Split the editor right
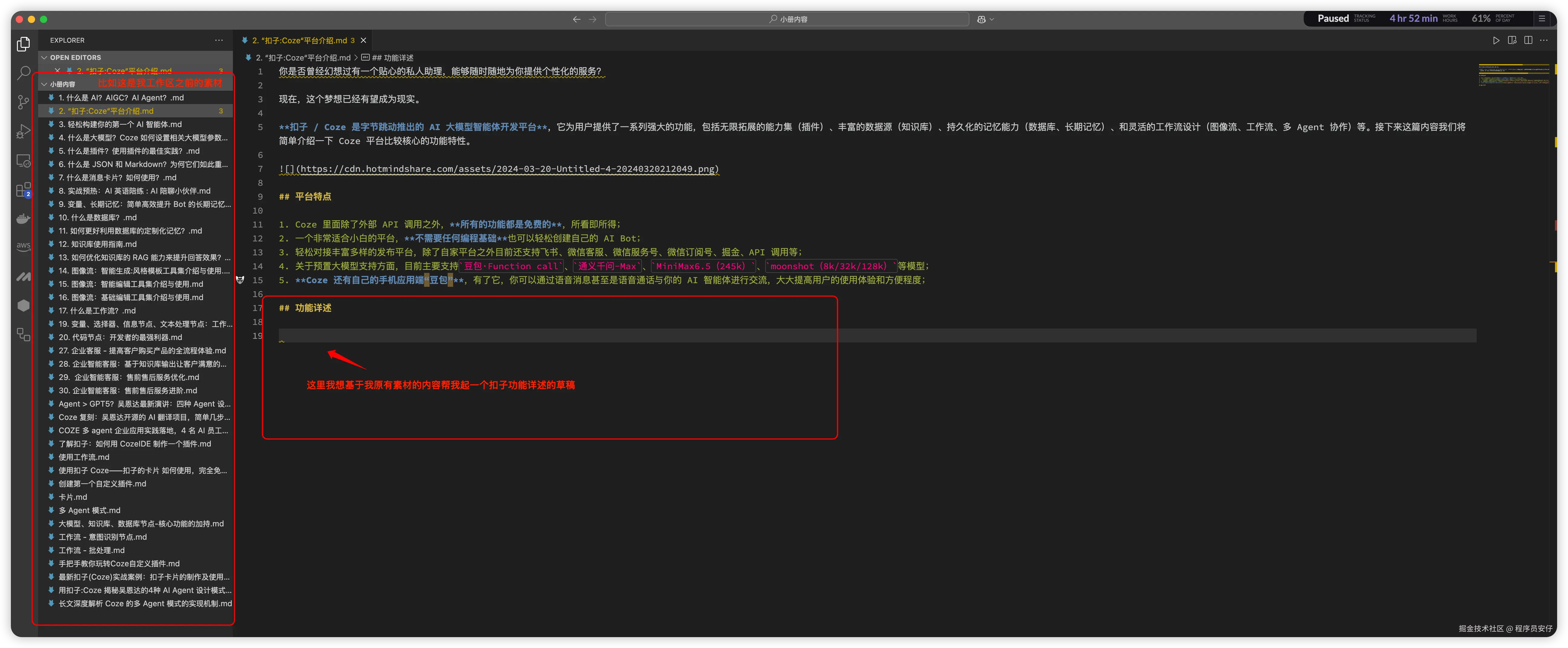Screen dimensions: 1568x648 click(1528, 40)
